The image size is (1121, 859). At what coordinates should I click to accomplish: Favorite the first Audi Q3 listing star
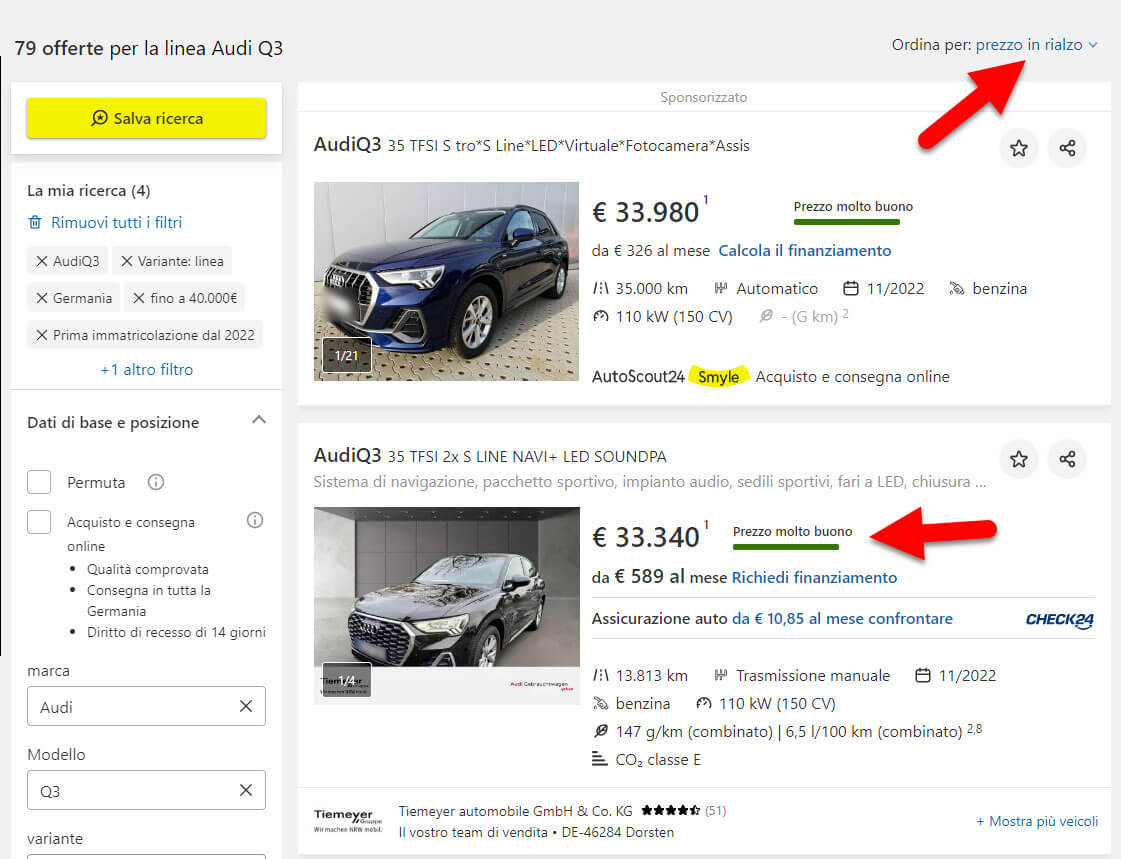(1018, 148)
